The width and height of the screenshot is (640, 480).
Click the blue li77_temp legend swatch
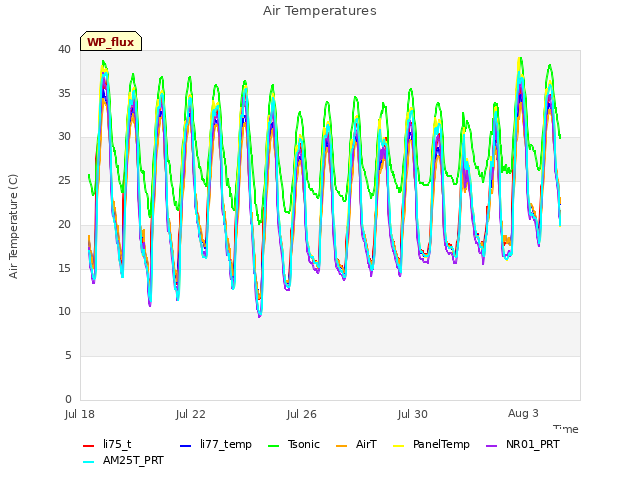[185, 446]
